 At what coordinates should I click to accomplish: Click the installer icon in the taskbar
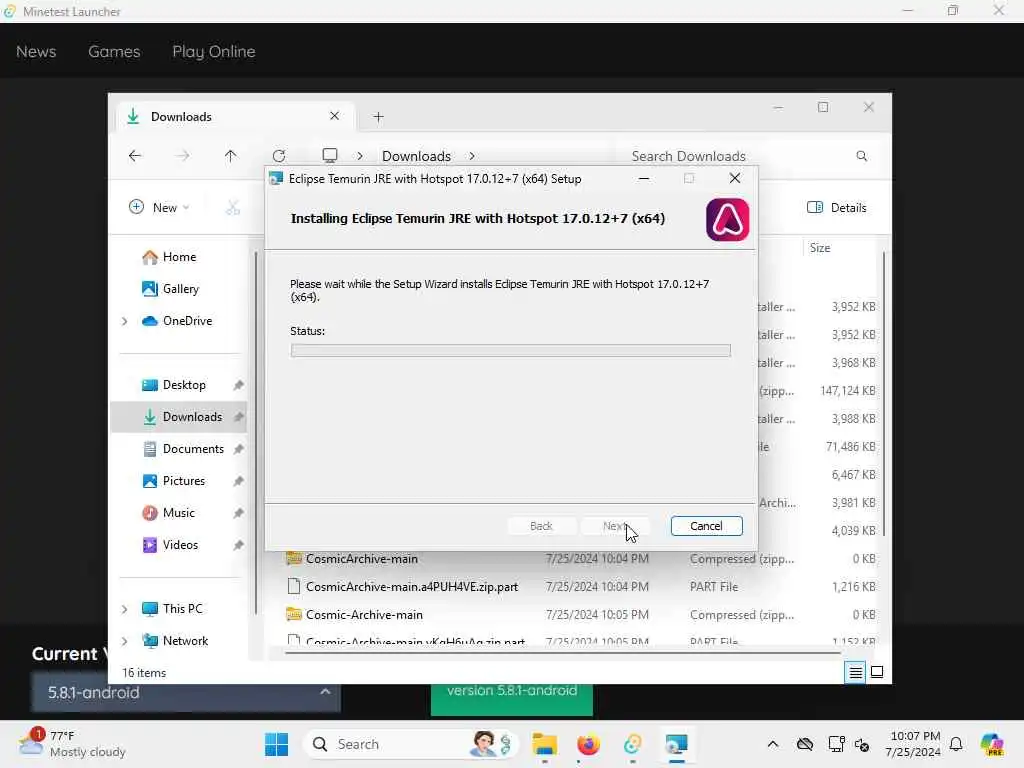(677, 744)
